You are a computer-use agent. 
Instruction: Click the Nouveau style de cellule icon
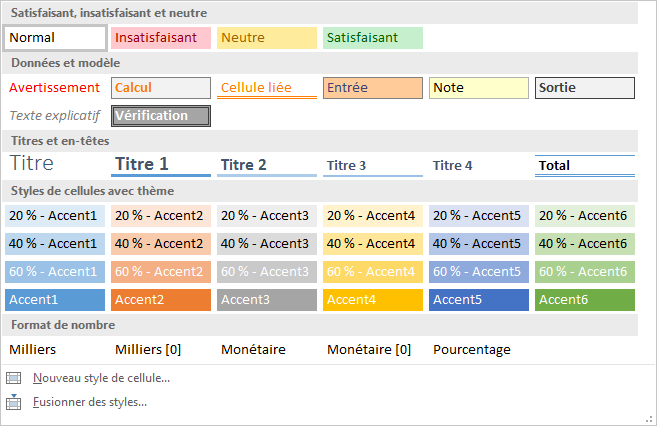tap(14, 378)
